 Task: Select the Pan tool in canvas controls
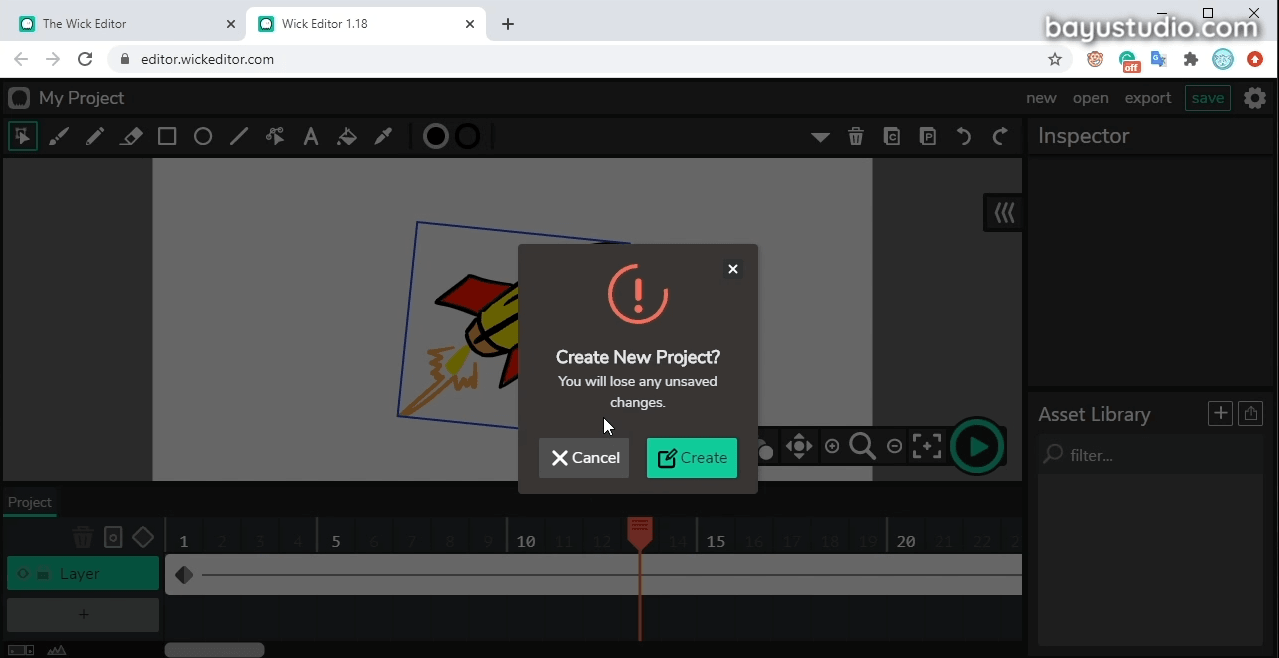pyautogui.click(x=798, y=446)
